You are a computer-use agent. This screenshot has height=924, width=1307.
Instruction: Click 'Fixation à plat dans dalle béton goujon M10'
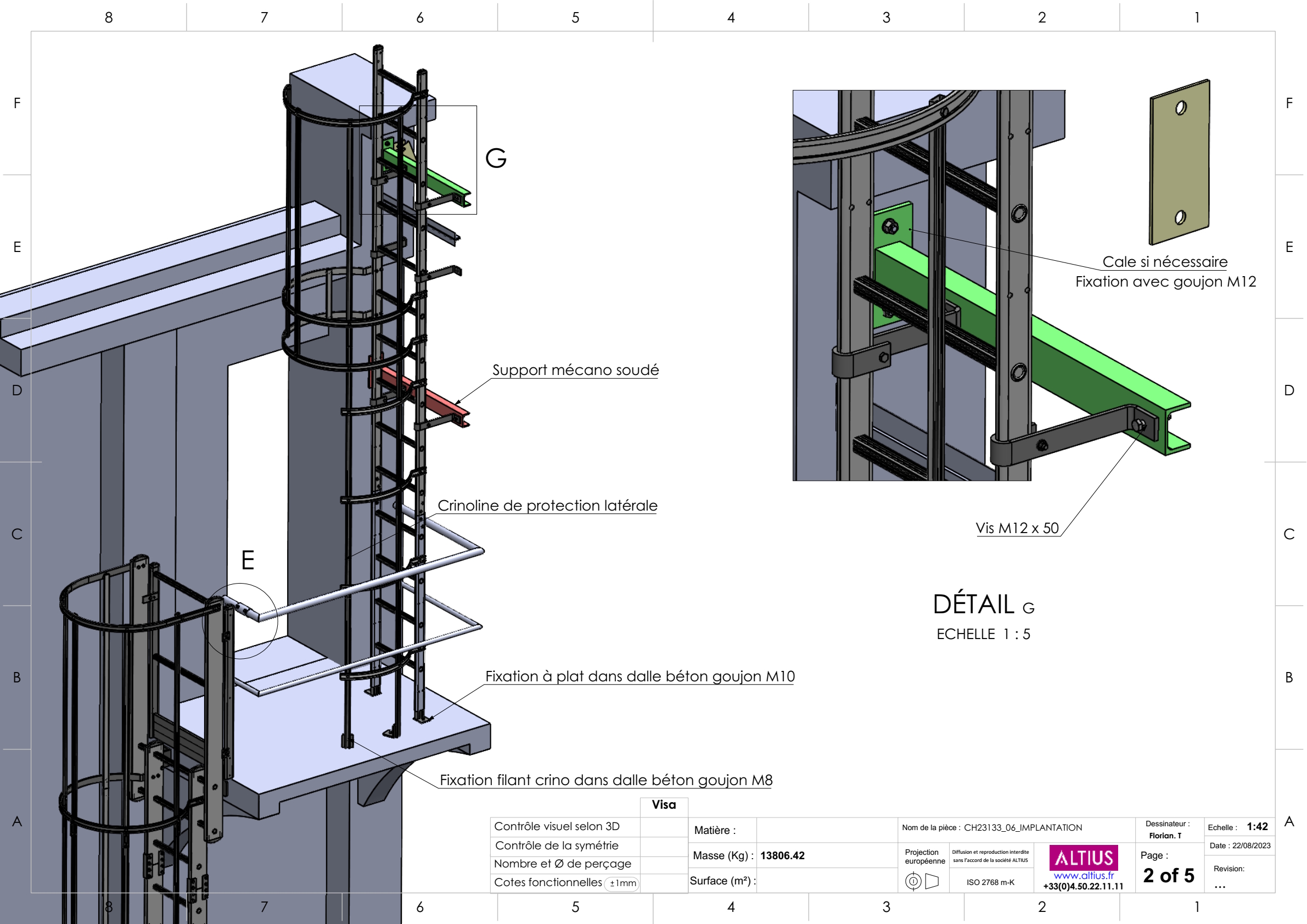pos(640,676)
